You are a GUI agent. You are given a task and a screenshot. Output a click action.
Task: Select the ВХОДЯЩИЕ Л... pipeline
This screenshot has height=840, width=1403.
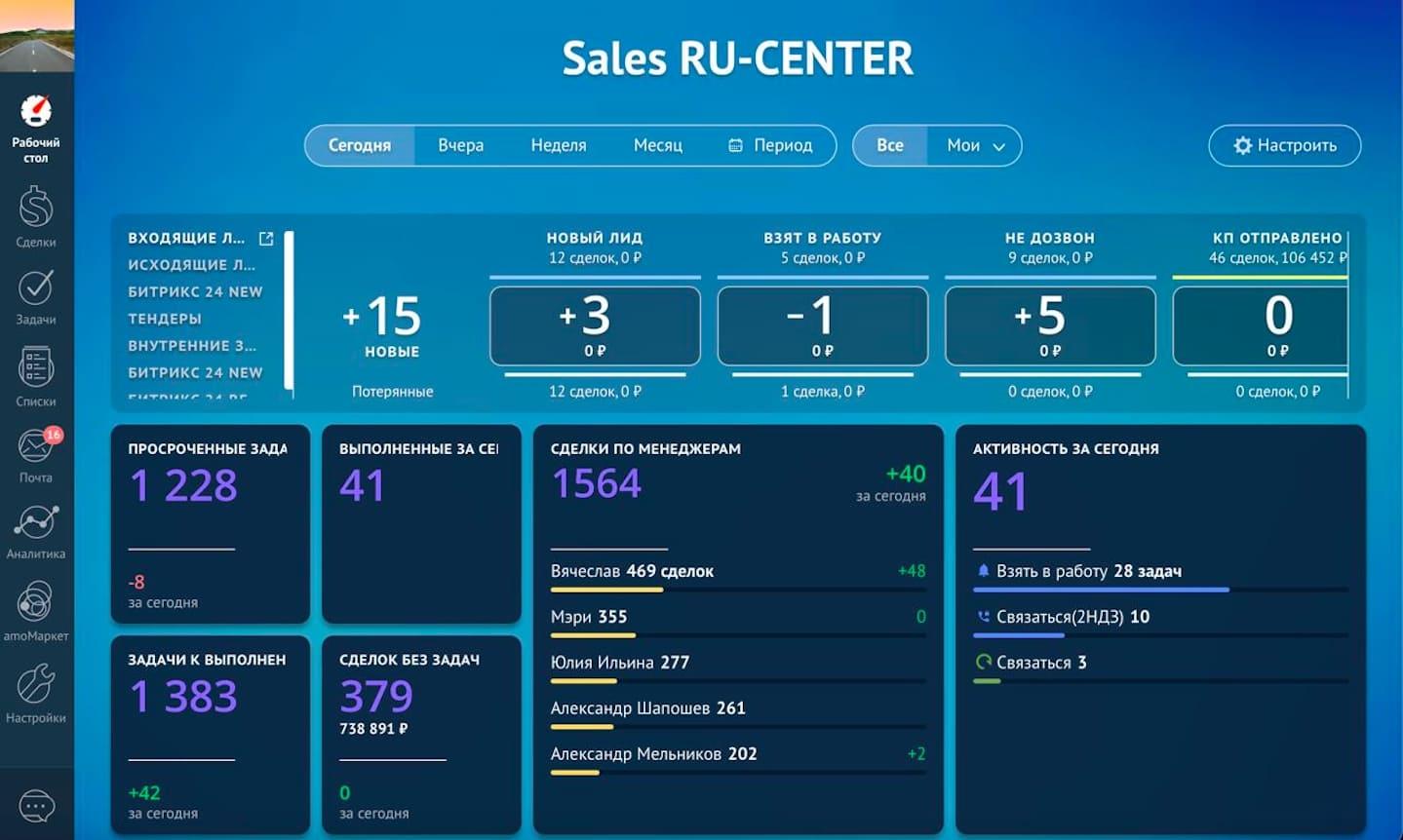[x=186, y=238]
